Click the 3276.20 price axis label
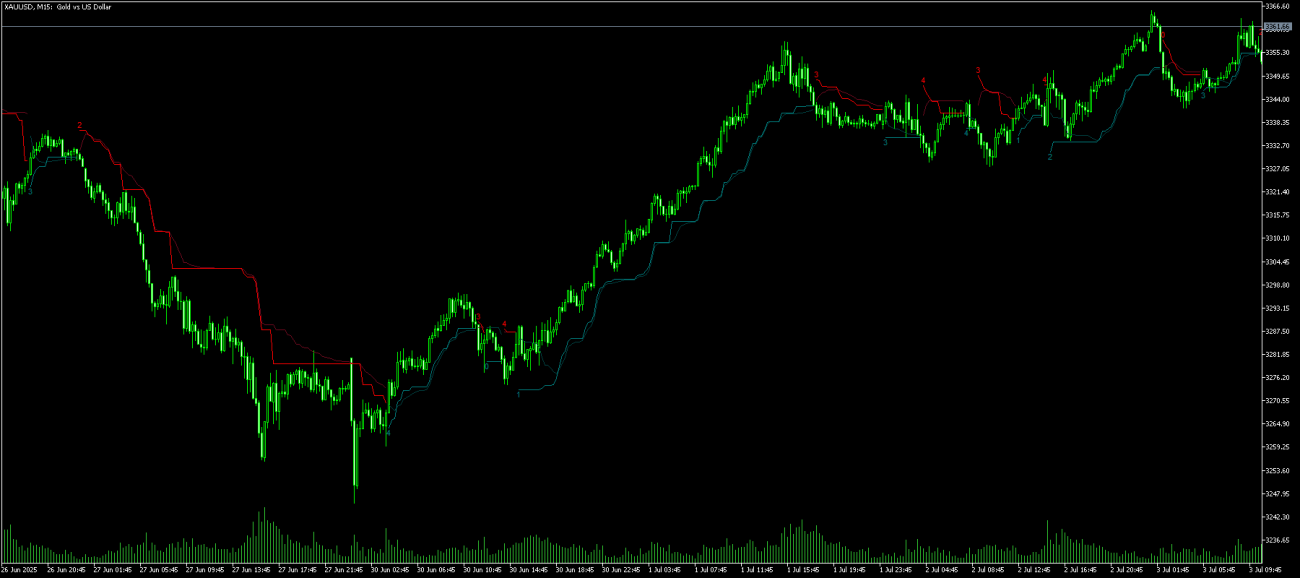Screen dimensions: 1300x578 coord(1279,377)
